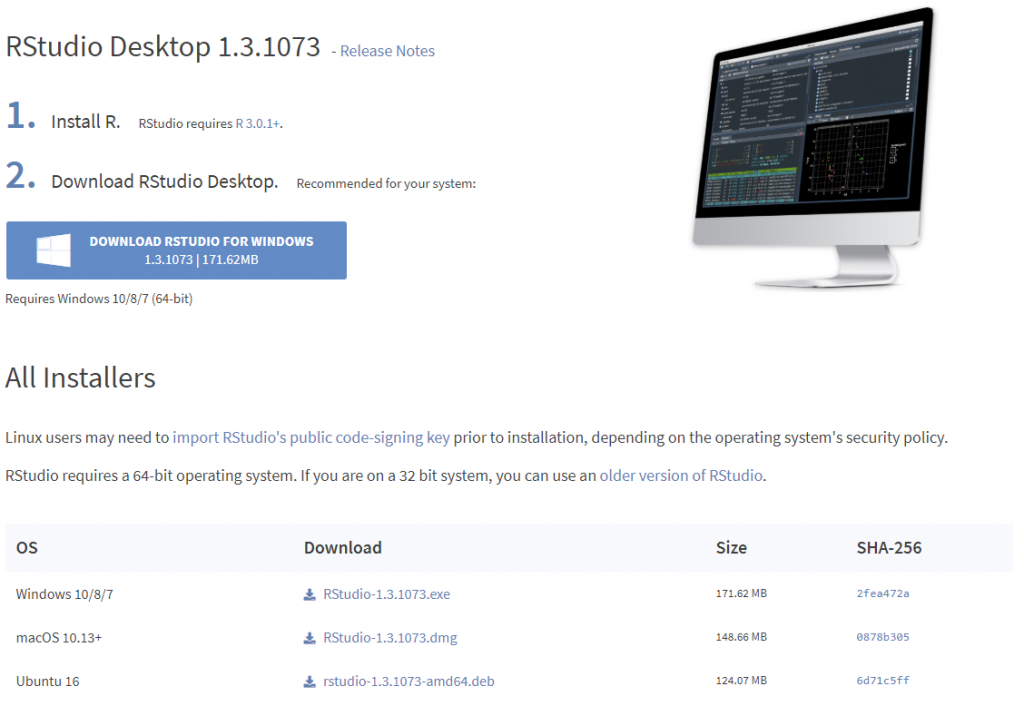
Task: Click SHA-256 hash 6d71c5ff
Action: pyautogui.click(x=883, y=682)
